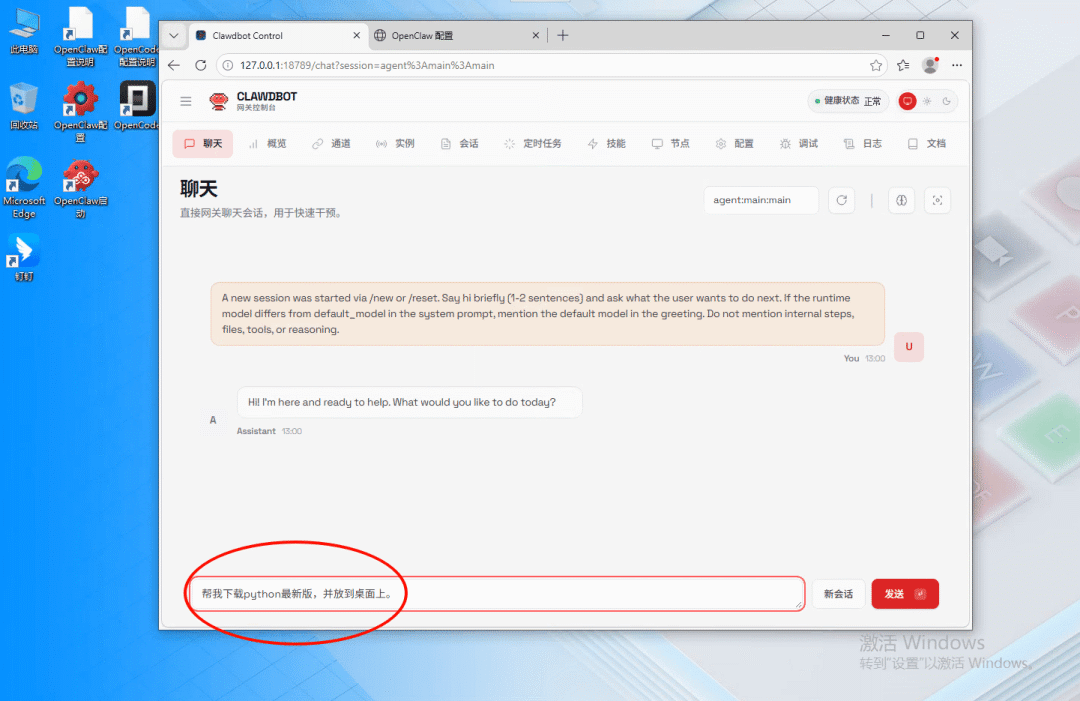Switch to dark theme moon icon
The width and height of the screenshot is (1080, 701).
pyautogui.click(x=946, y=101)
